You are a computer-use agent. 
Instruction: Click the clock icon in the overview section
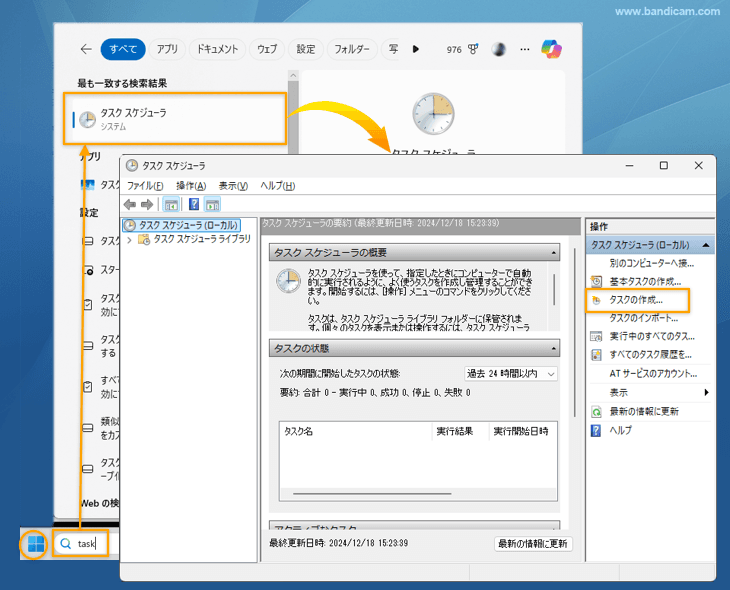tap(288, 281)
